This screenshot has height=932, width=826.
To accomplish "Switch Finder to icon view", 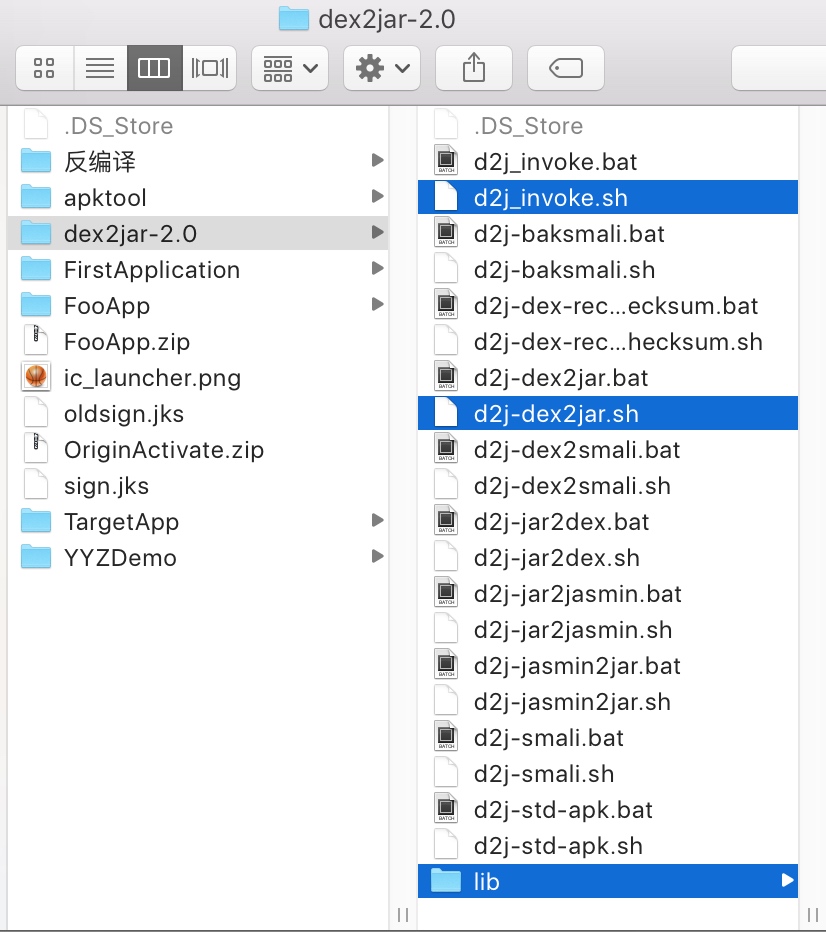I will [x=44, y=68].
